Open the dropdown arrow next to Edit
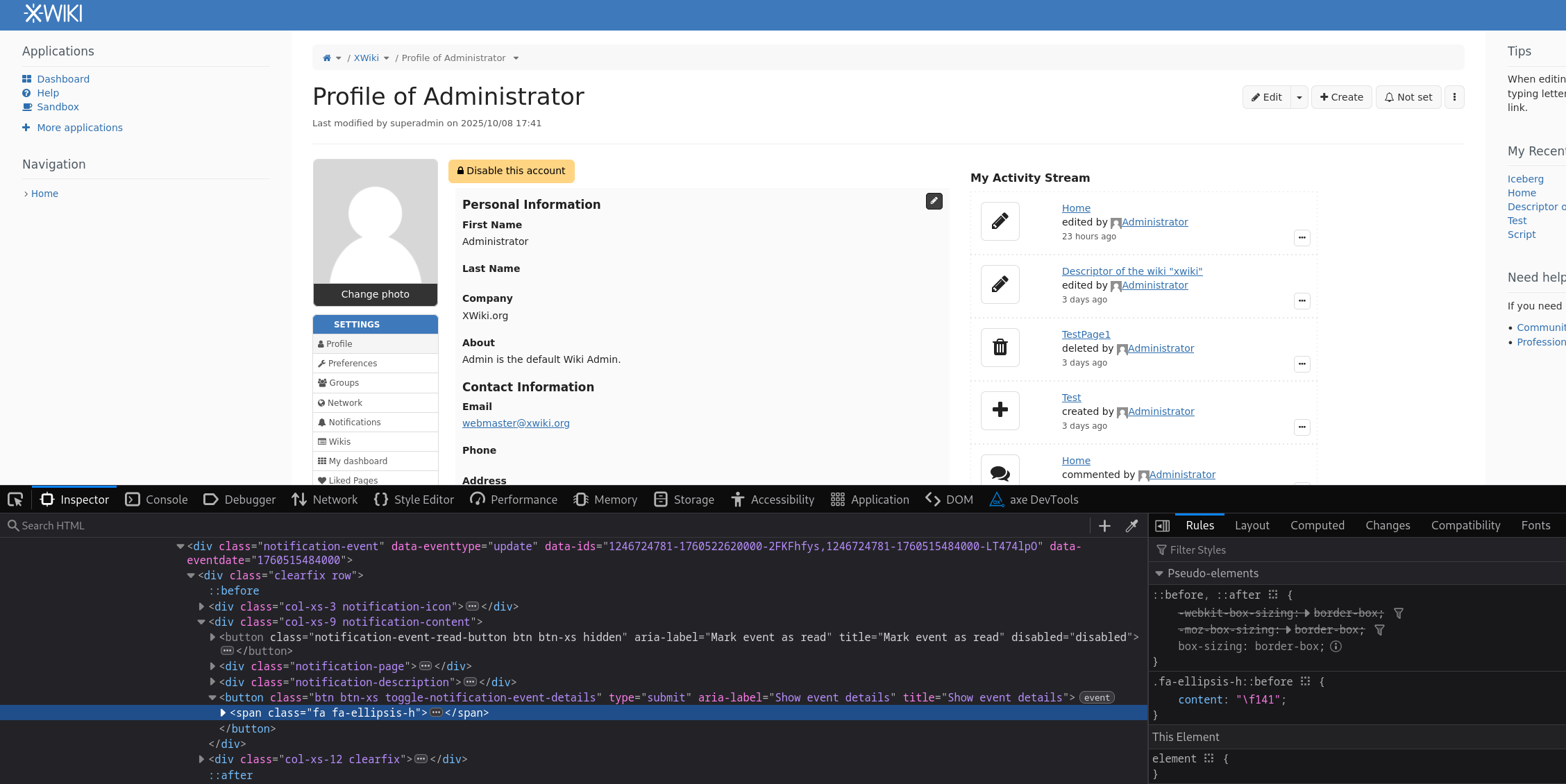1566x784 pixels. (x=1299, y=97)
